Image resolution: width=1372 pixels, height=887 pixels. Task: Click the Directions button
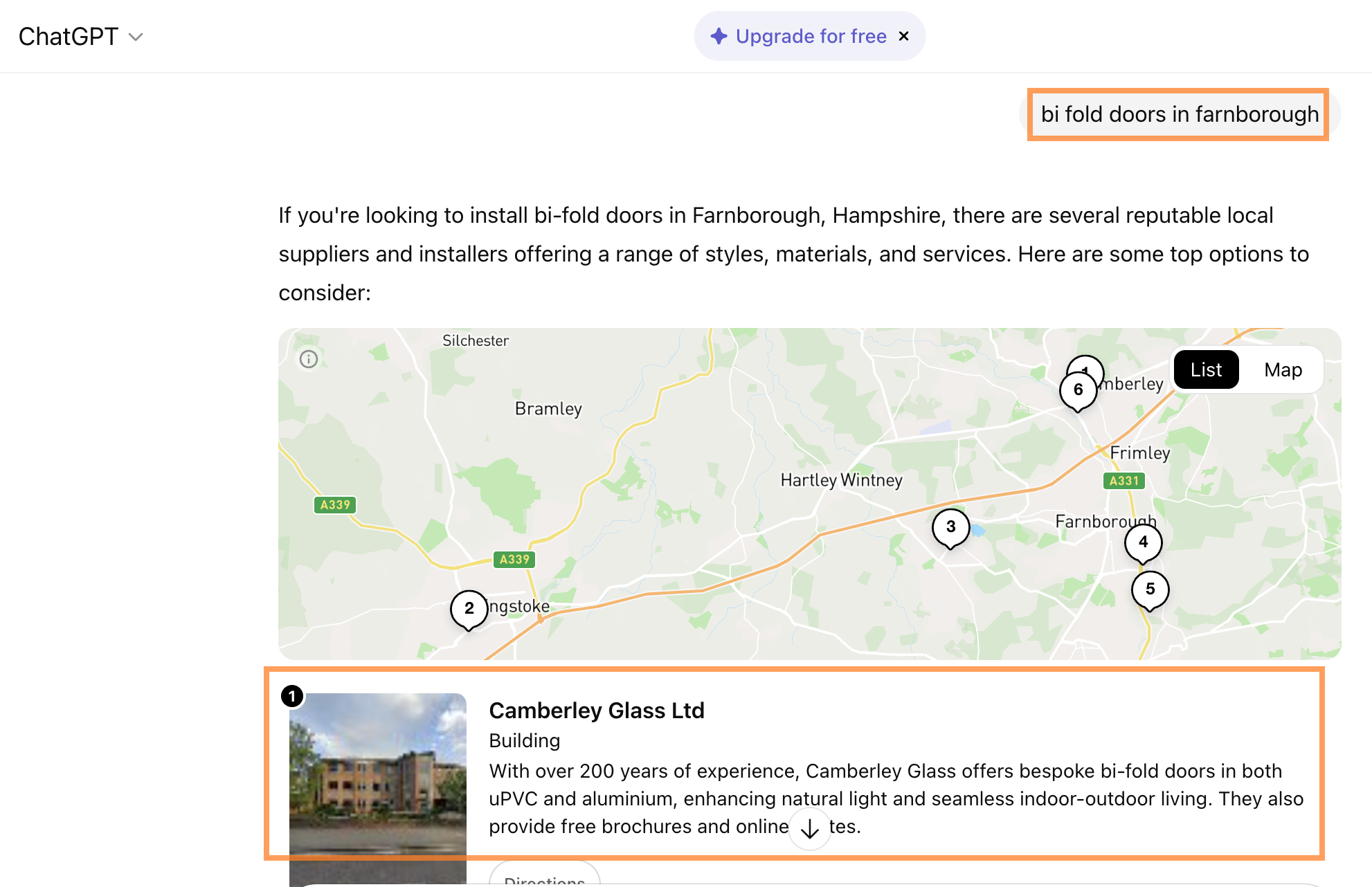coord(544,877)
